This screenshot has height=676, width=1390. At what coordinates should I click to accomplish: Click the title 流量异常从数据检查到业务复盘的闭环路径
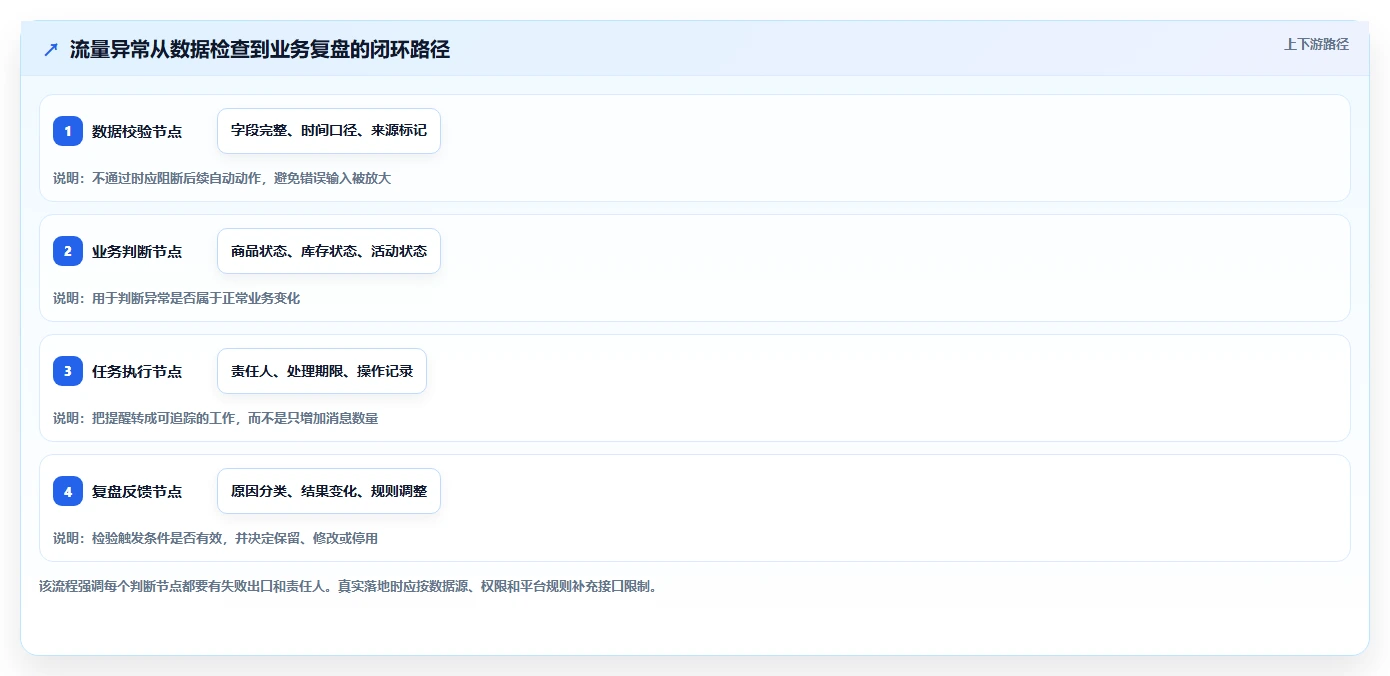(260, 50)
